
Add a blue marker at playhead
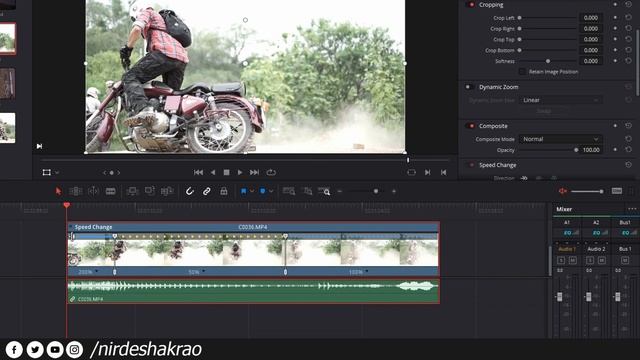pyautogui.click(x=263, y=191)
